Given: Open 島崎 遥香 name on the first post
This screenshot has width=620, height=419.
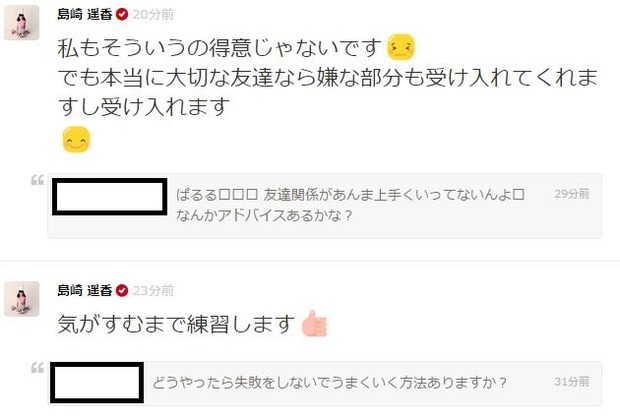Looking at the screenshot, I should click(x=85, y=15).
